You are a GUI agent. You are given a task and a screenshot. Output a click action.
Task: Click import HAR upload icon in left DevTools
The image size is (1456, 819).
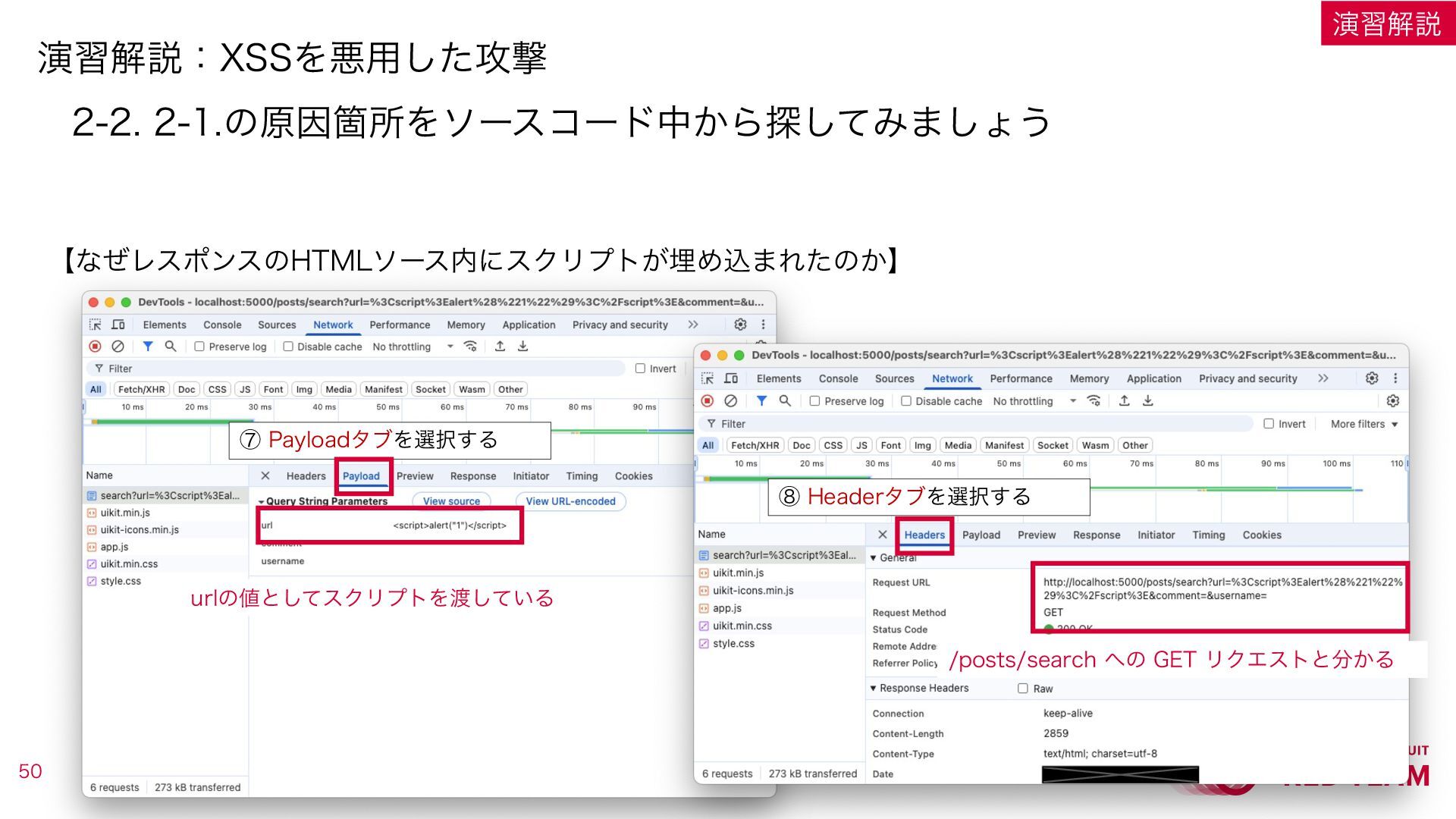click(x=500, y=347)
